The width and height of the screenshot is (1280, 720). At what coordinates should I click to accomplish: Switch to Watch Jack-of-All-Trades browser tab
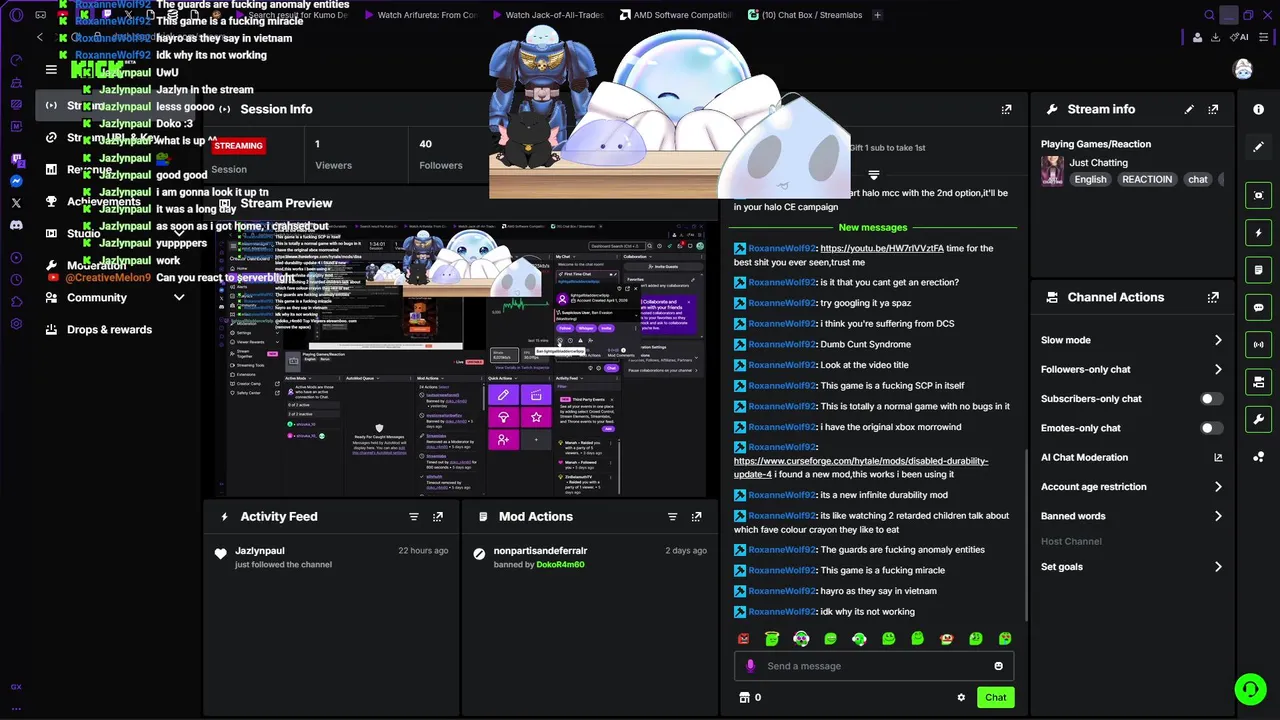[550, 15]
